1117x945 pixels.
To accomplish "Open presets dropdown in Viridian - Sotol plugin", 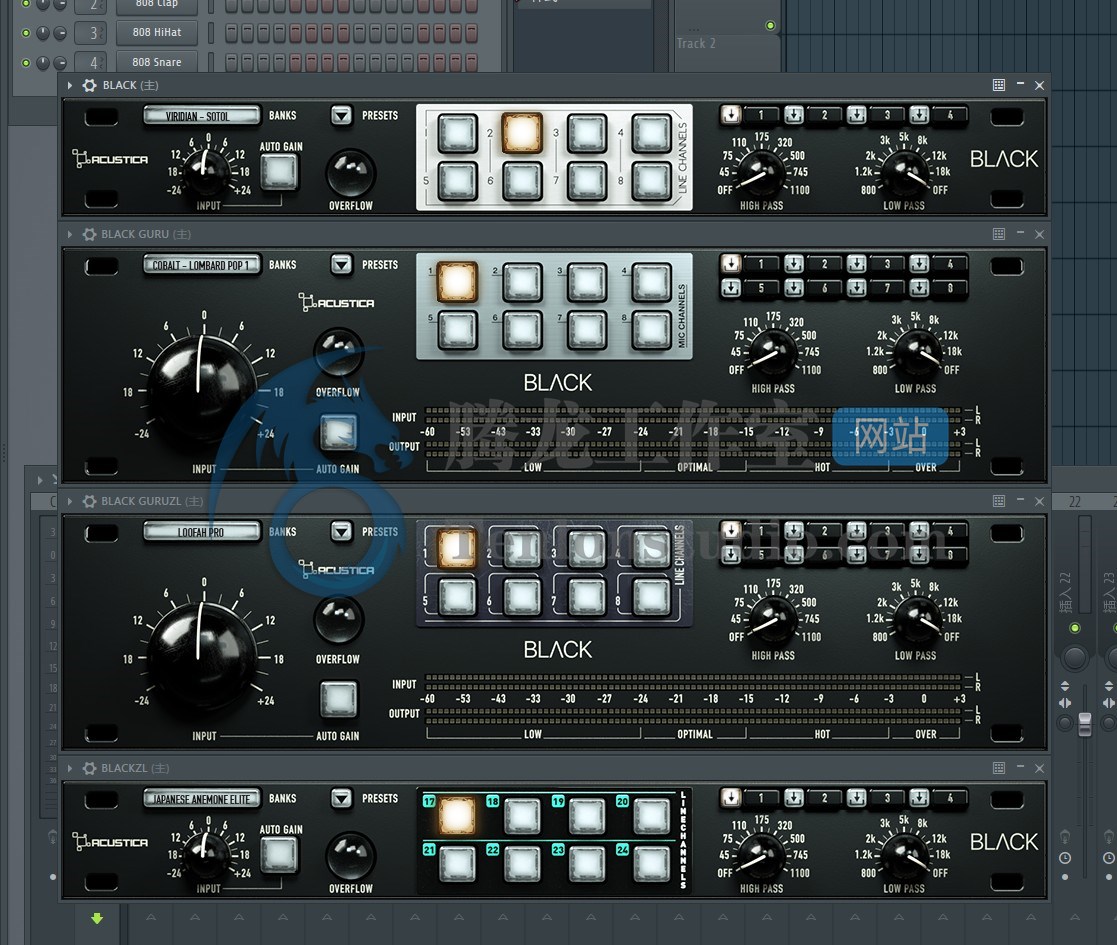I will 341,115.
